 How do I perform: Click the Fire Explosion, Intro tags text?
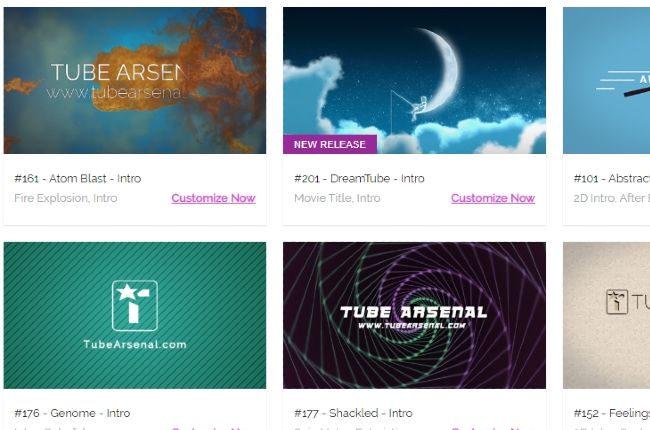coord(65,198)
